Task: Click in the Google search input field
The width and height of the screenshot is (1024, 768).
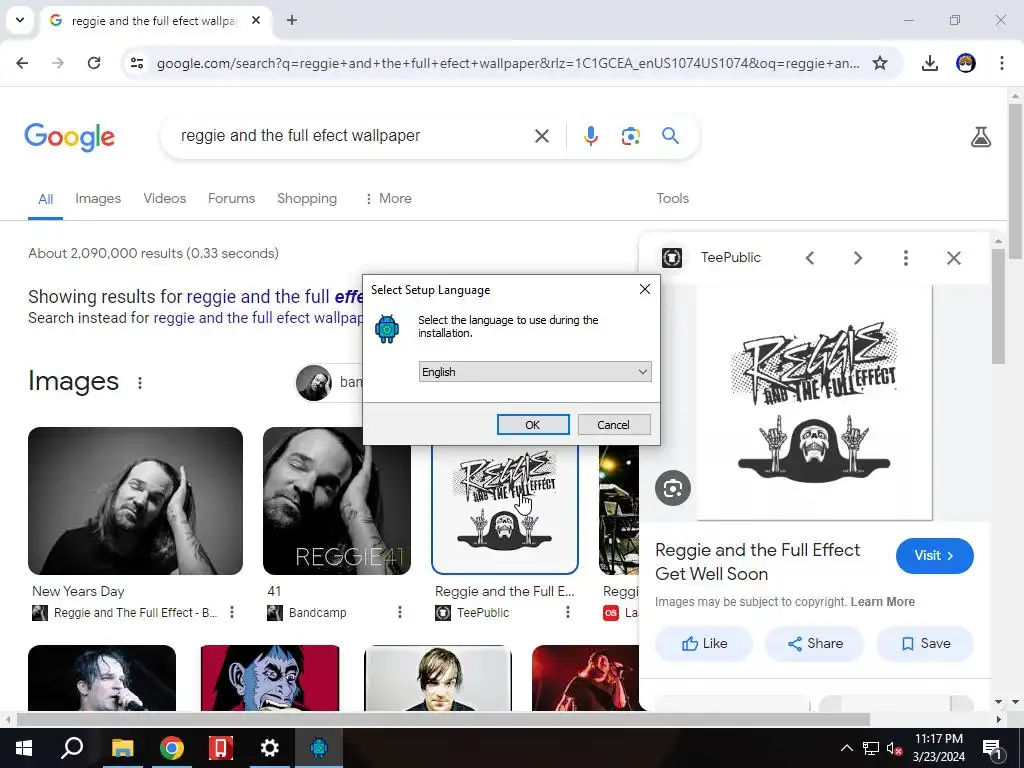Action: click(353, 136)
